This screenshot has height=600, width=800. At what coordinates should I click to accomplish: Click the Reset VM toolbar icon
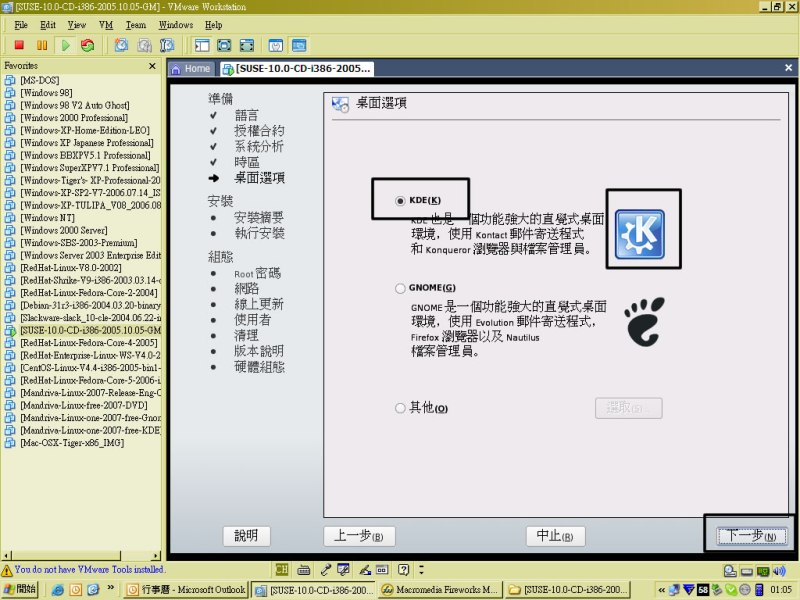tap(88, 45)
